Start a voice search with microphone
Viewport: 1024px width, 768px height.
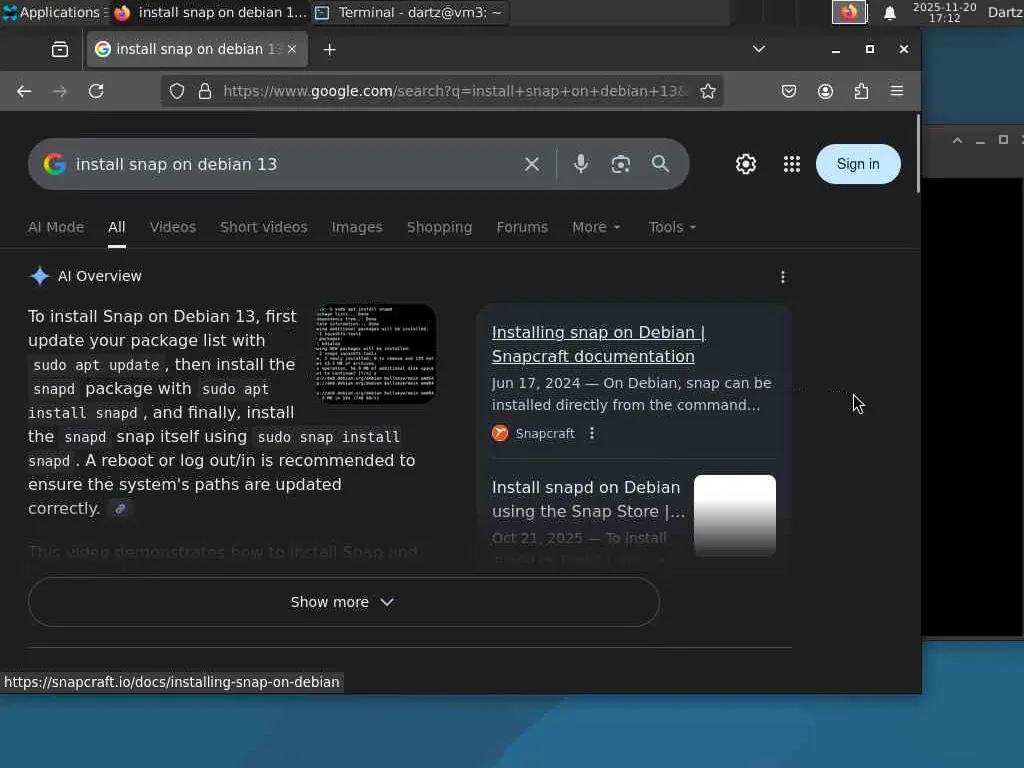click(x=581, y=164)
